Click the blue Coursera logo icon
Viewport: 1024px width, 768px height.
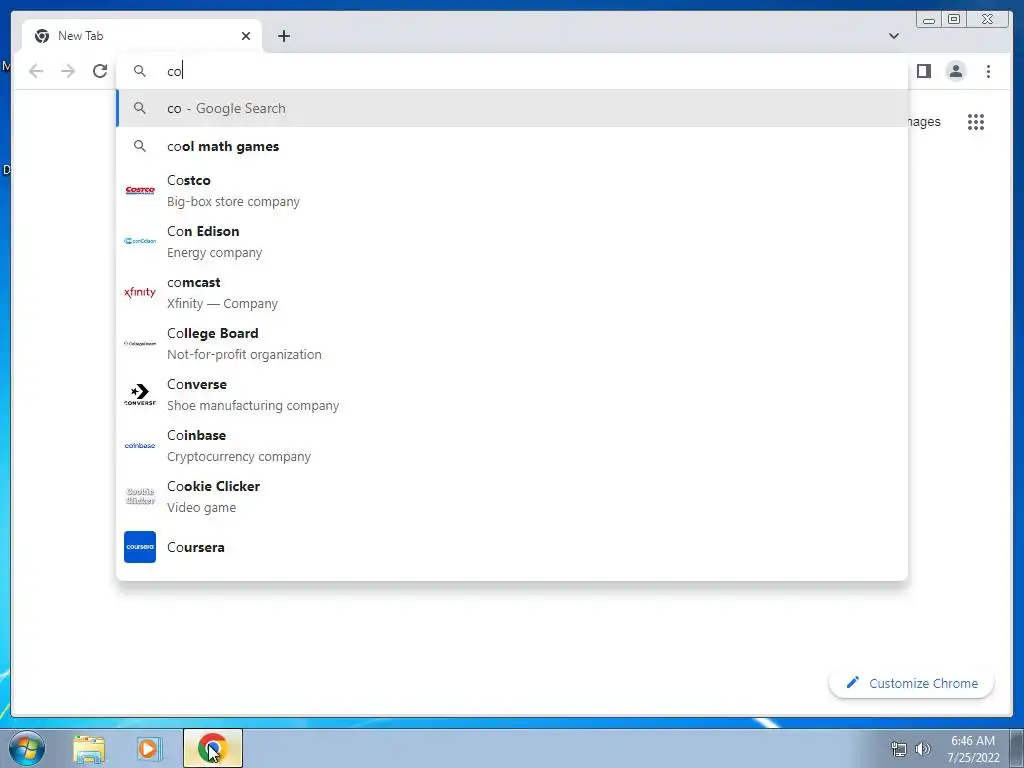140,547
